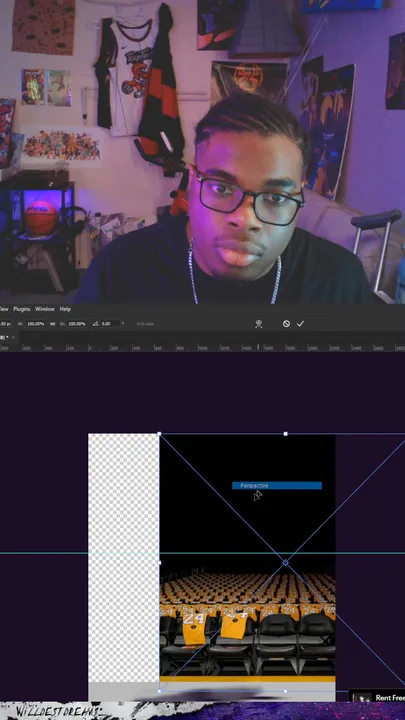
Task: Open the Plugins menu
Action: tap(22, 309)
